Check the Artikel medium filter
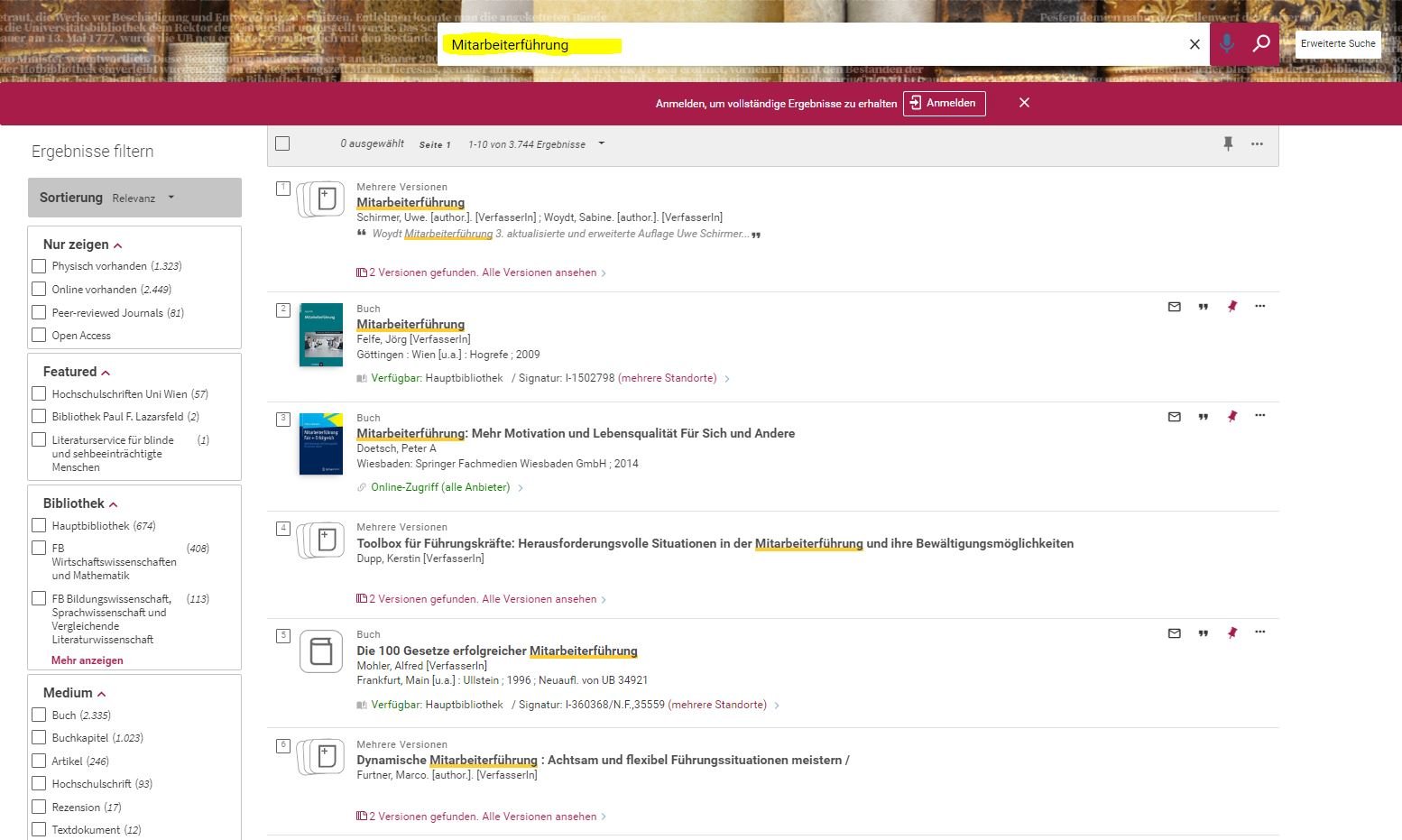 click(x=39, y=761)
